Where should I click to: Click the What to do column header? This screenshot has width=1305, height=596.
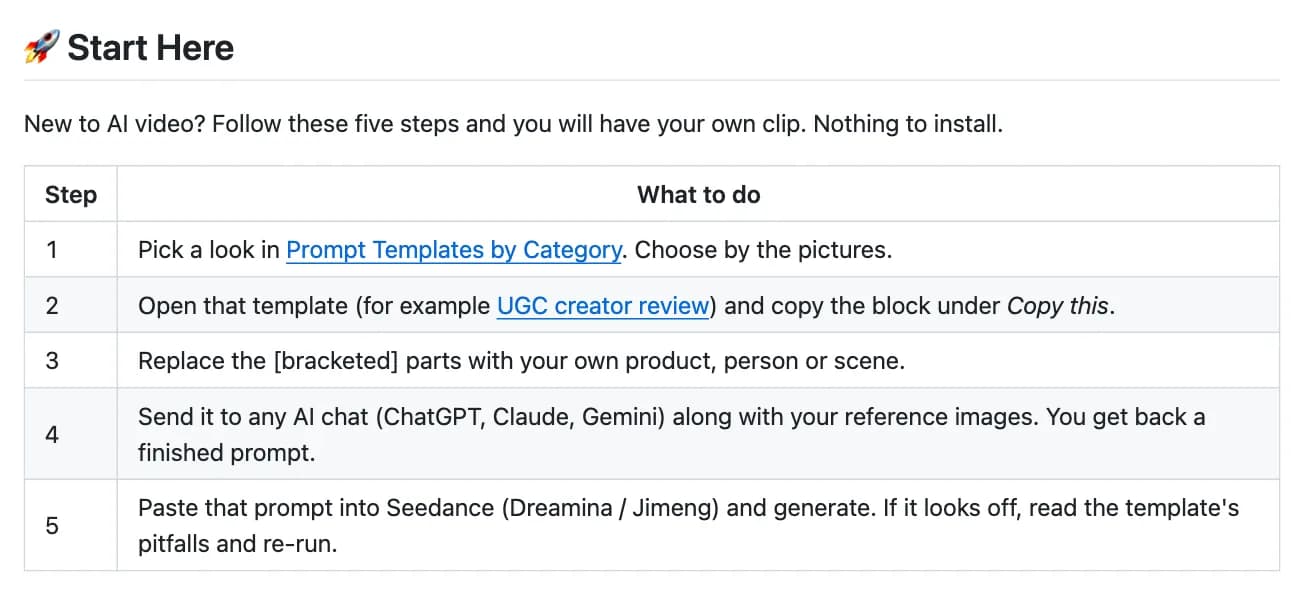[x=698, y=194]
